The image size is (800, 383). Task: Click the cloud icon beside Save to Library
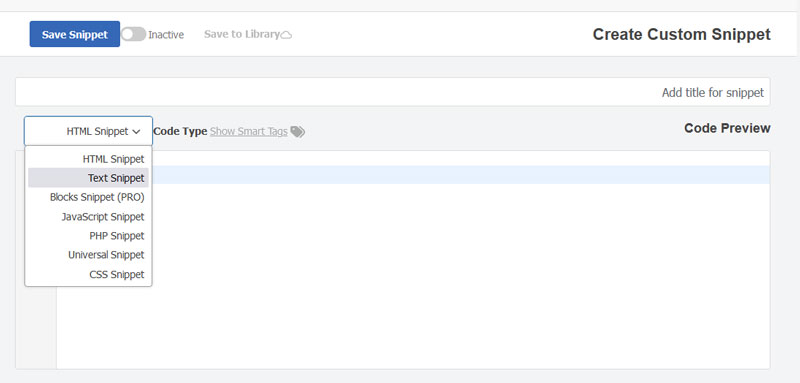click(x=286, y=35)
